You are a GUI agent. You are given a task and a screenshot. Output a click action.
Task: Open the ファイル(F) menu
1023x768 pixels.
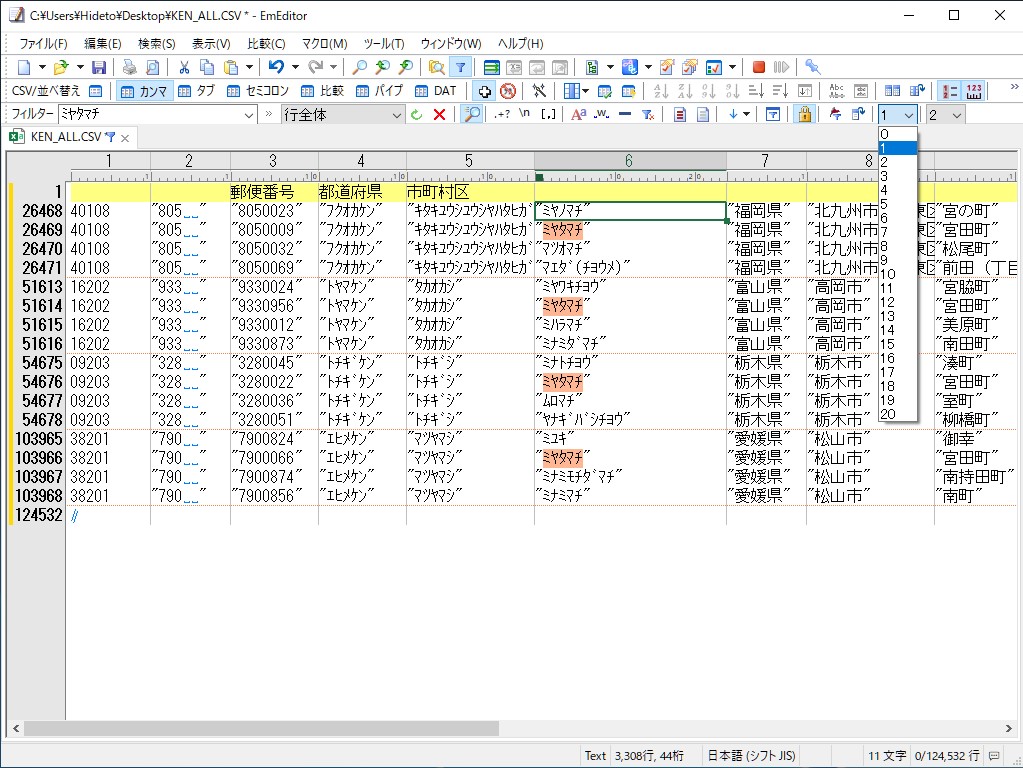point(43,44)
